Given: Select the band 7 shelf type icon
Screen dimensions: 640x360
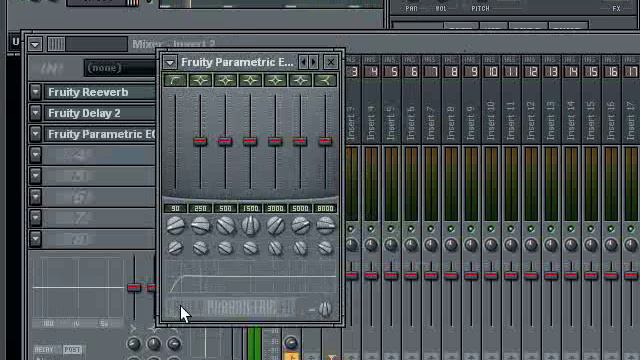Looking at the screenshot, I should tap(325, 80).
